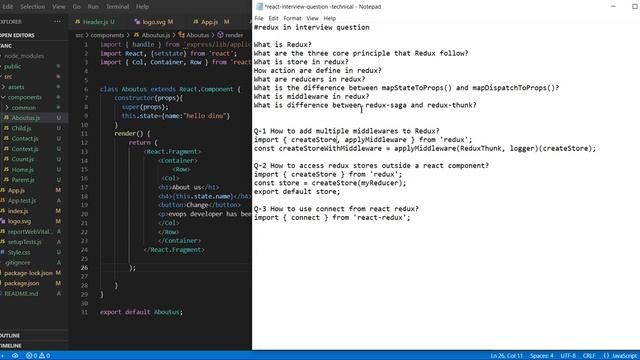The image size is (640, 360).
Task: Open .gitignore in the file explorer
Action: (18, 262)
